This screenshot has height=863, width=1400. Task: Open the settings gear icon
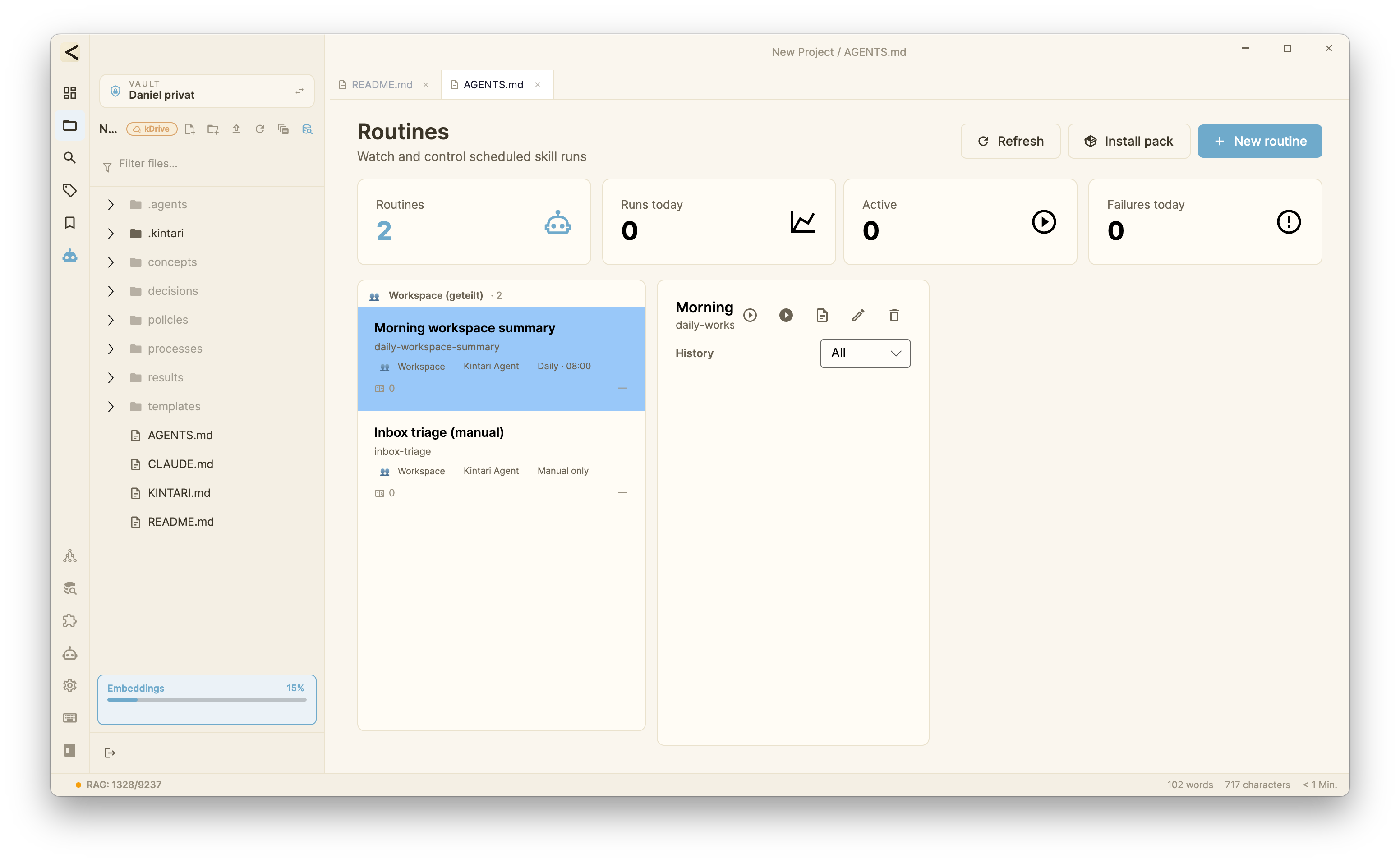tap(69, 685)
